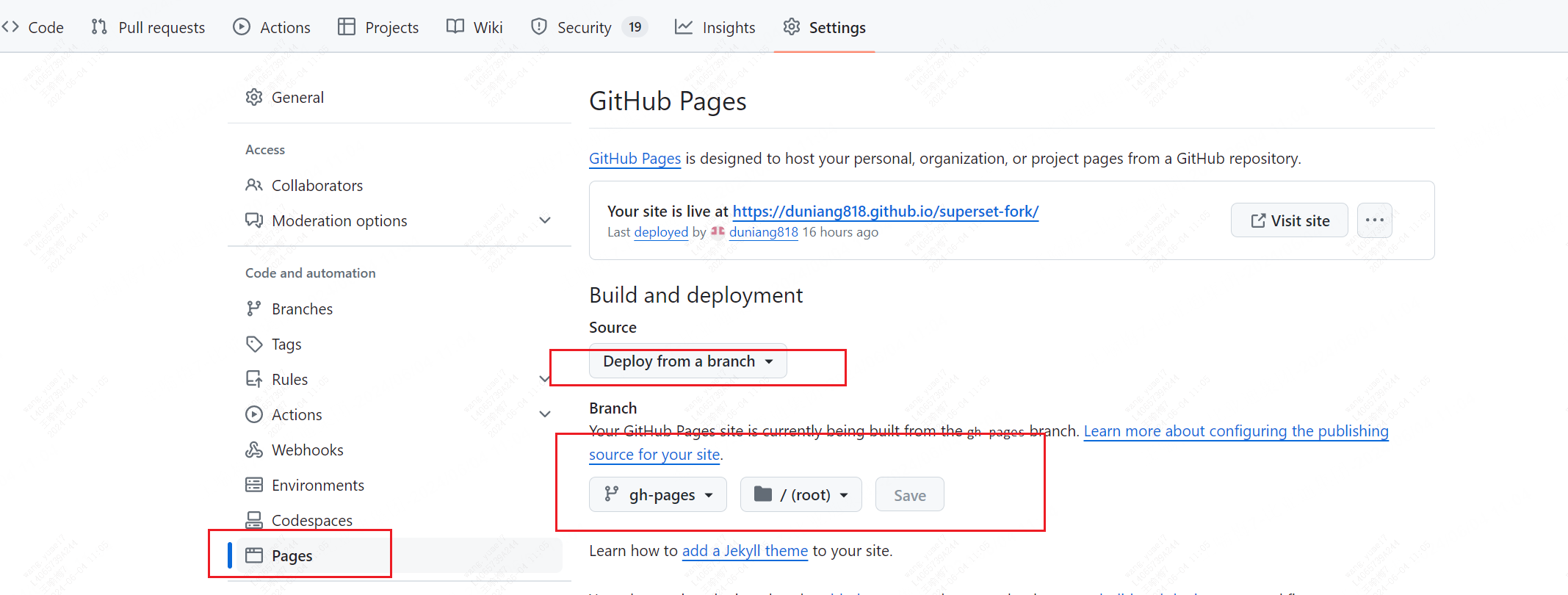Click the Security shield icon

pos(539,27)
